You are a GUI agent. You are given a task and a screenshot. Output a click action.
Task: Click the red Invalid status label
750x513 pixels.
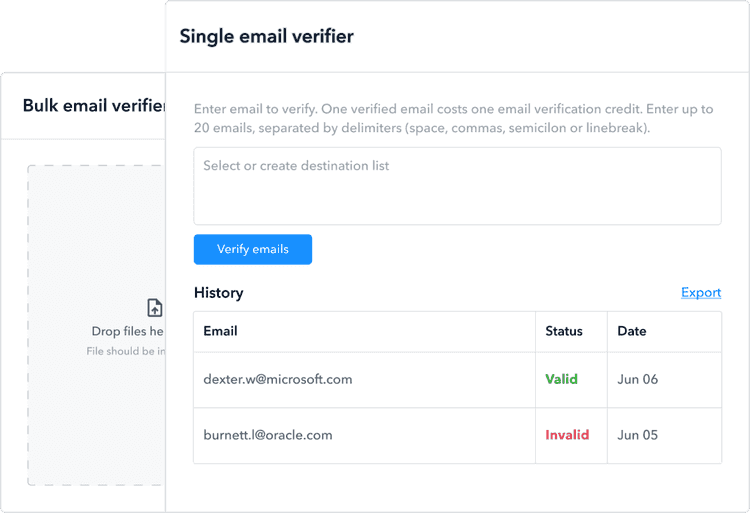[x=567, y=435]
